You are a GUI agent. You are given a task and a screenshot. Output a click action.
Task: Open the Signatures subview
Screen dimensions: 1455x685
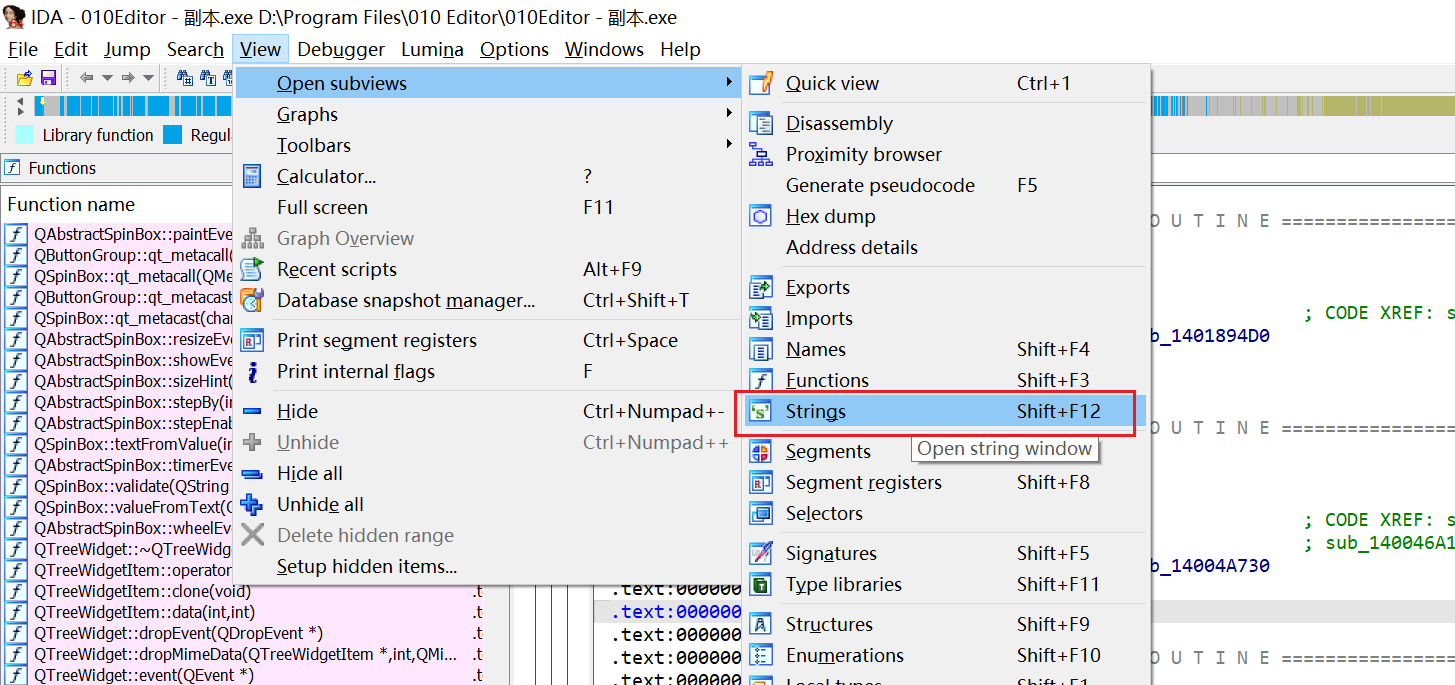pos(945,553)
